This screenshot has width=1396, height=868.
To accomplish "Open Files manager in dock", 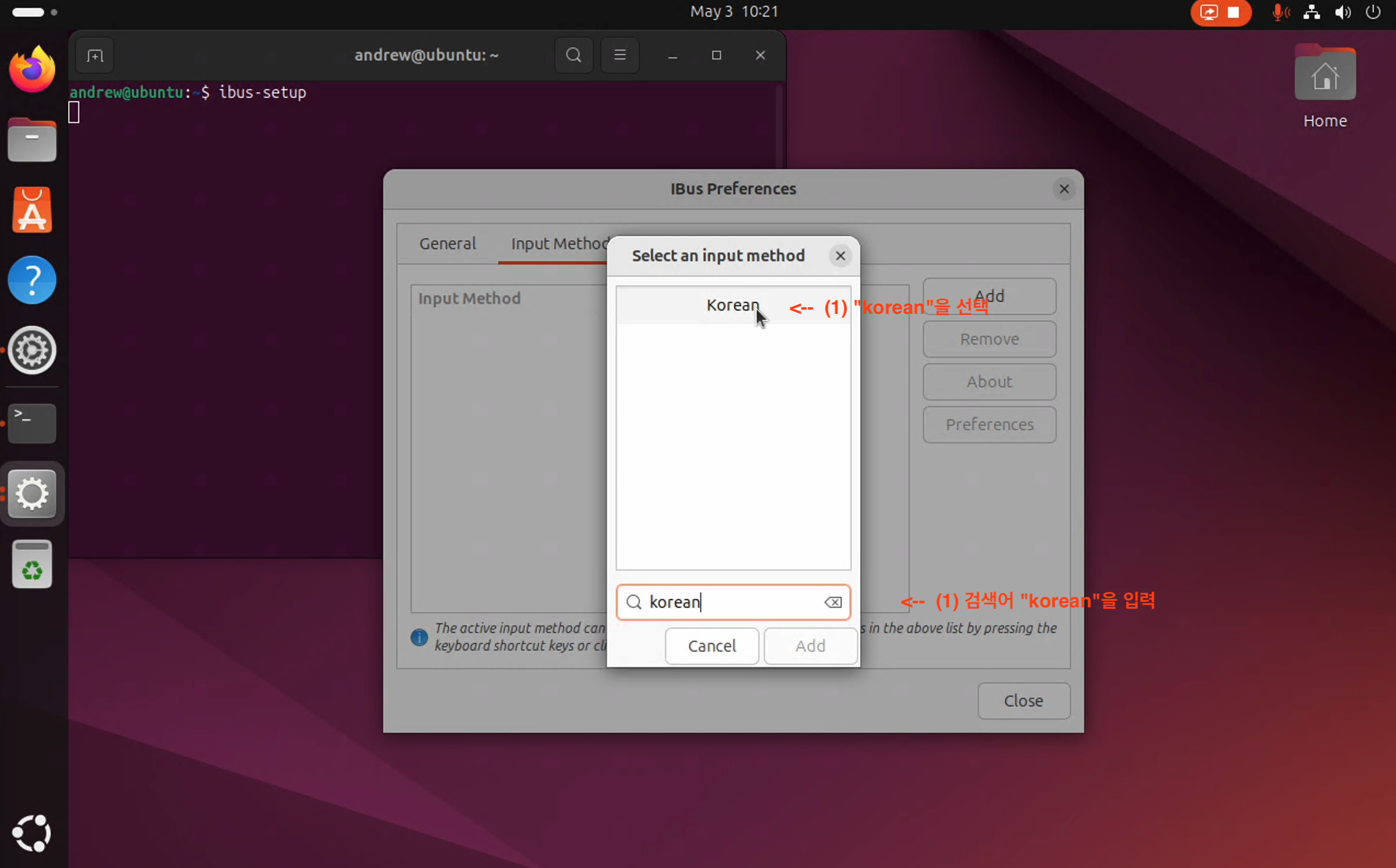I will 32,140.
